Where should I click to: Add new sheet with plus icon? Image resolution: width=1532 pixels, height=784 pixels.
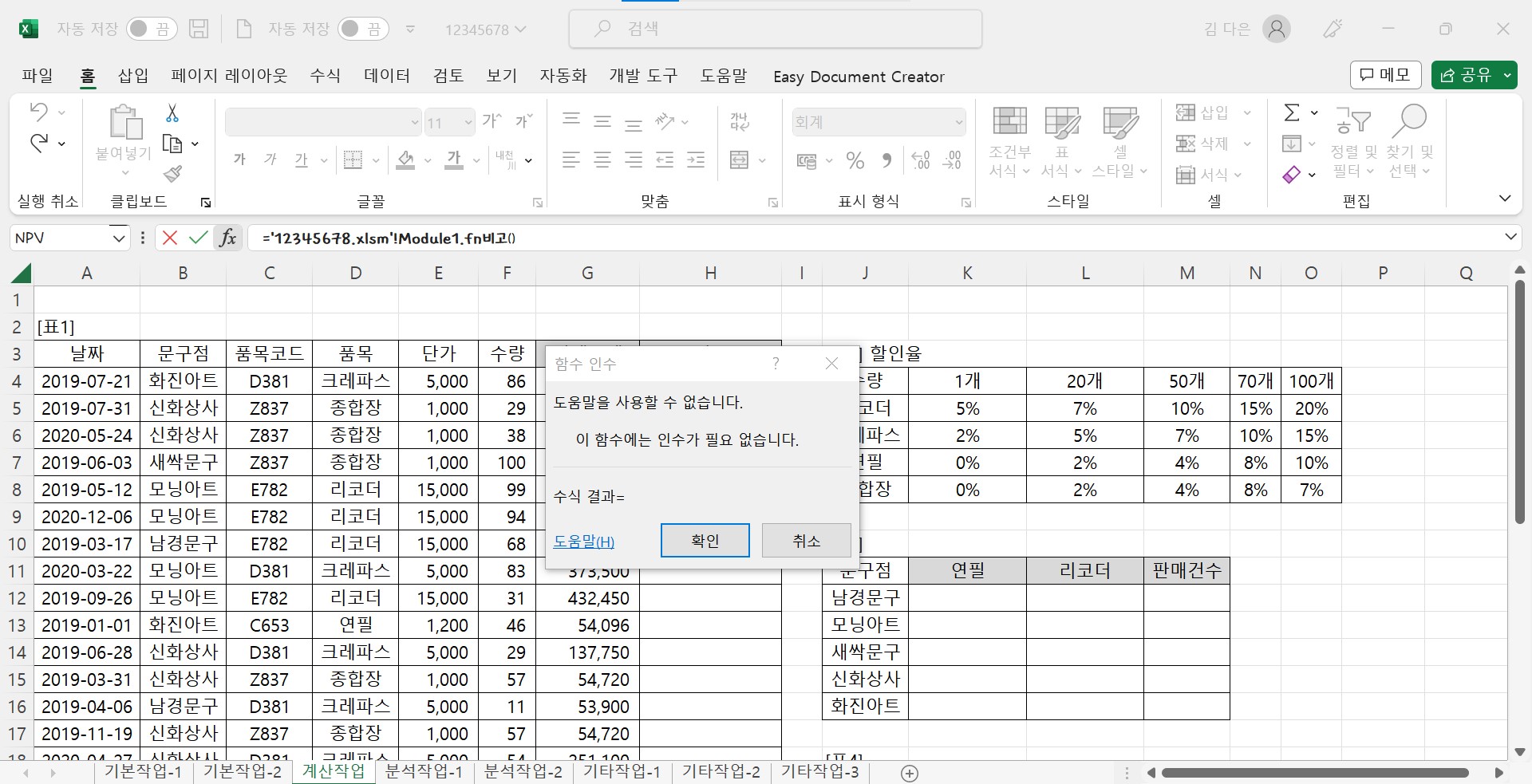tap(909, 772)
